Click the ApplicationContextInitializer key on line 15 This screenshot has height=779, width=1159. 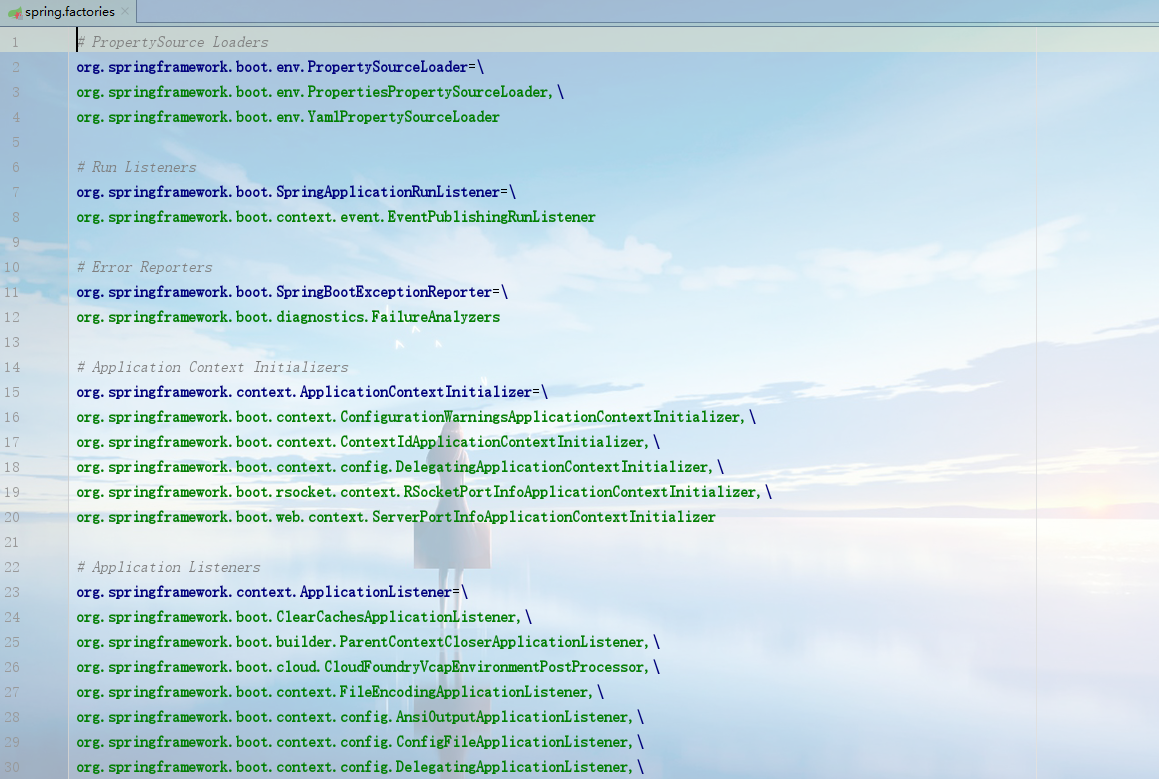coord(312,392)
